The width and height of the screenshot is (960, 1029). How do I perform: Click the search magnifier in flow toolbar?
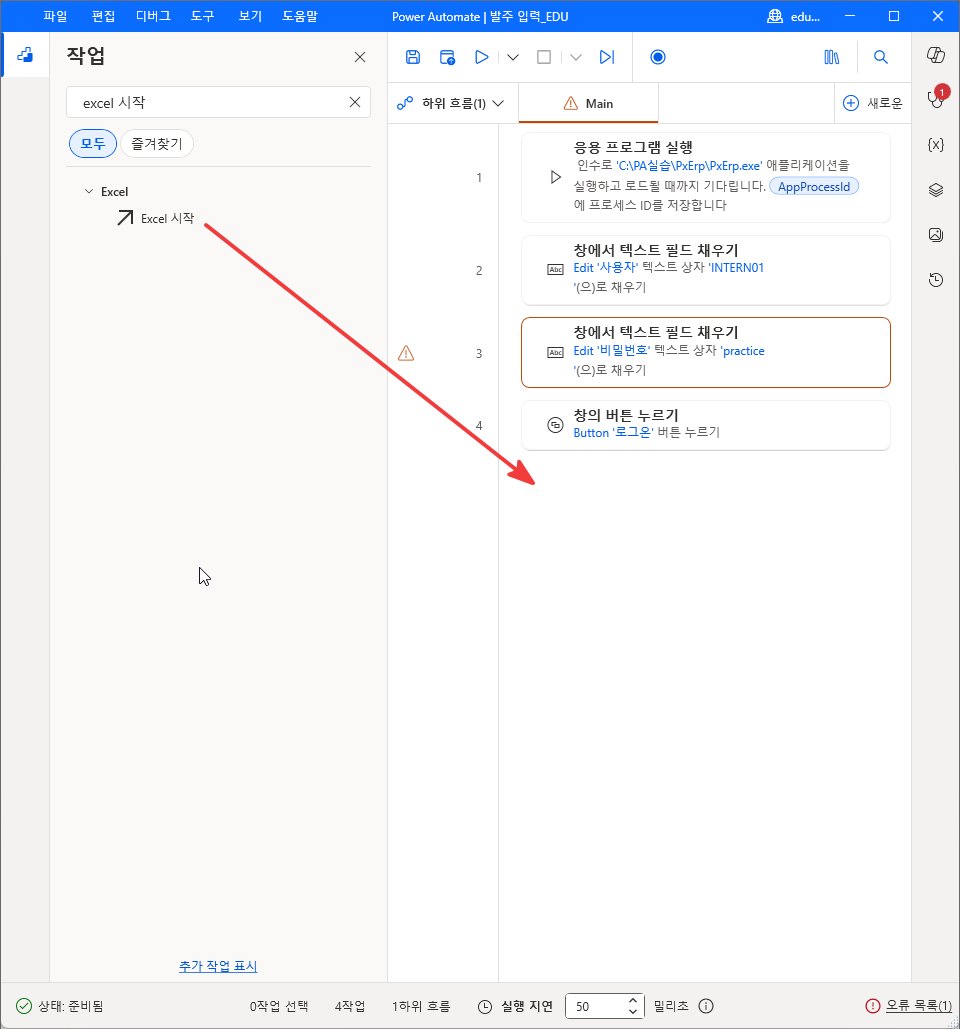point(881,57)
